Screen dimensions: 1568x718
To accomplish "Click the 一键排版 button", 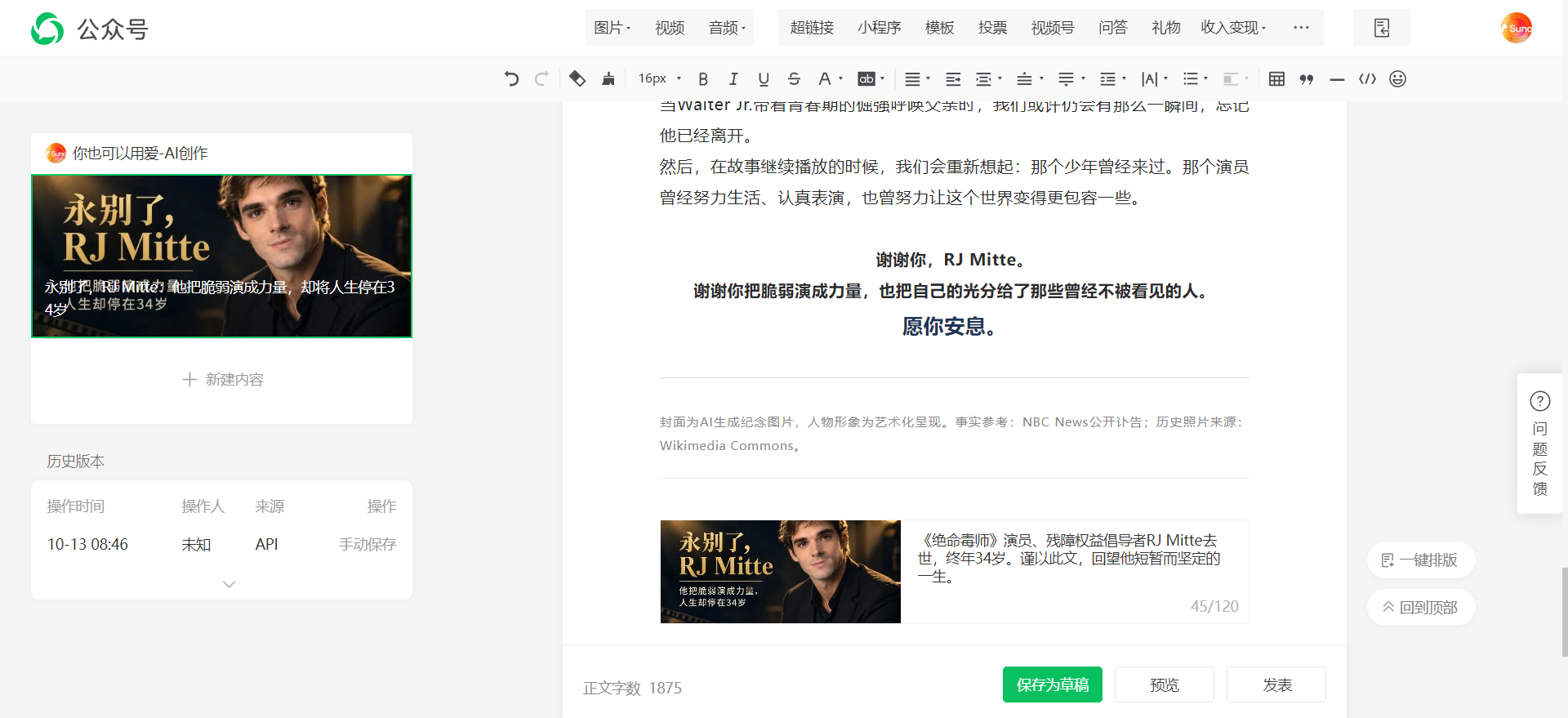I will [x=1420, y=560].
